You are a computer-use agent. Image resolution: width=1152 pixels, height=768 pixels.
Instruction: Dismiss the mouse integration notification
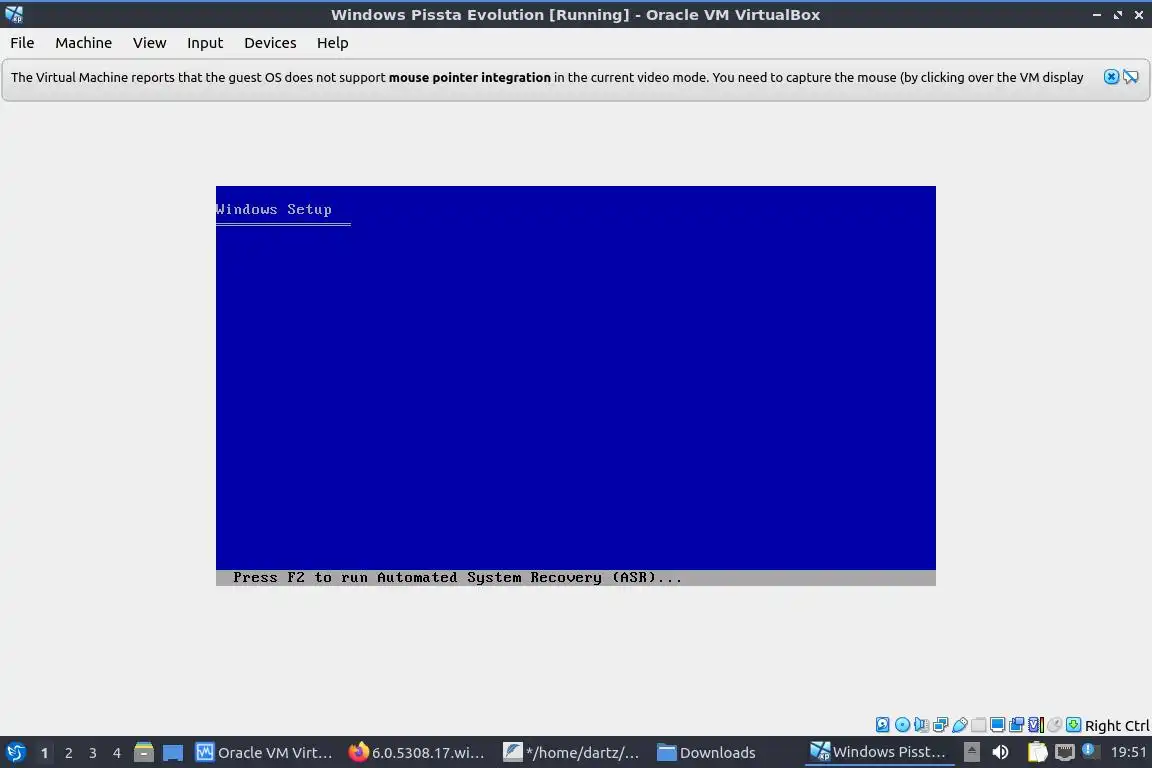tap(1111, 76)
